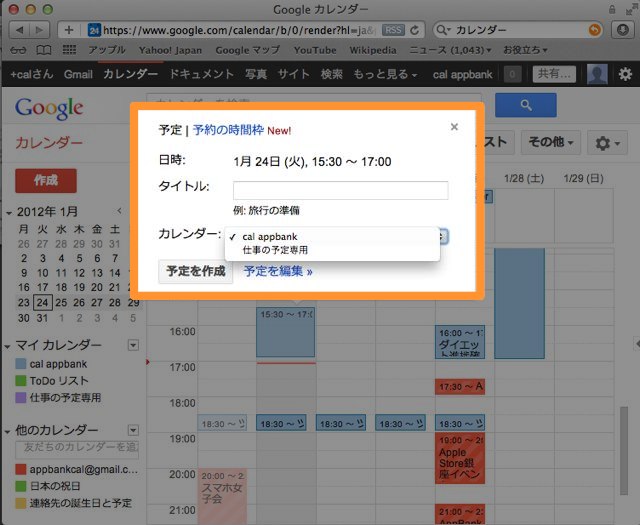Open the Wikipedia bookmark
This screenshot has width=640, height=525.
click(373, 50)
